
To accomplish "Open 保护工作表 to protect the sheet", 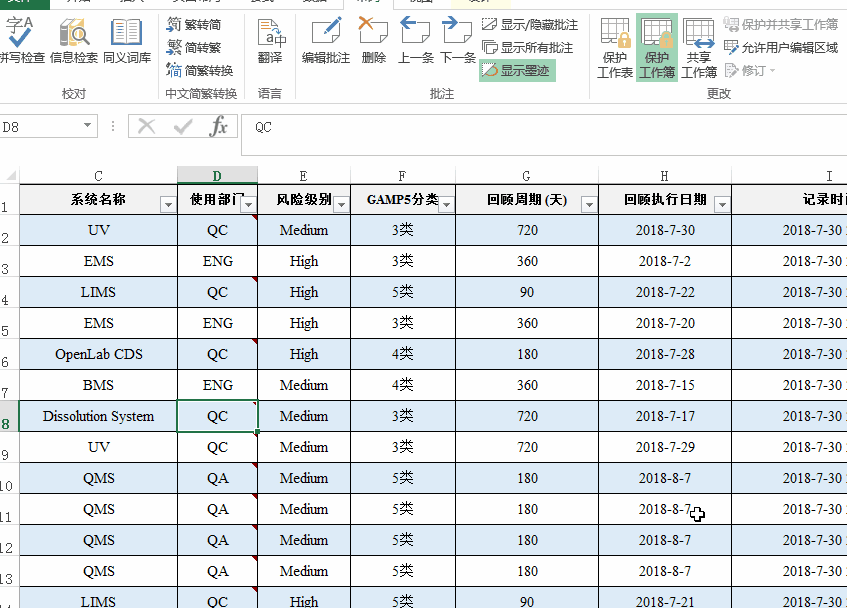I will (615, 45).
